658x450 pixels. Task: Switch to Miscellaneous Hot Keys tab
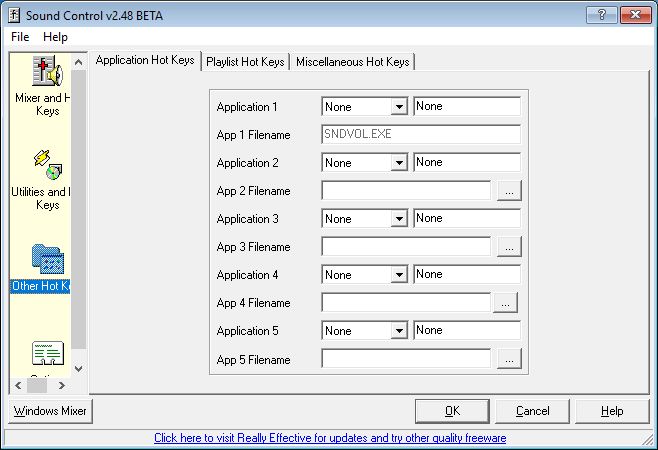352,62
